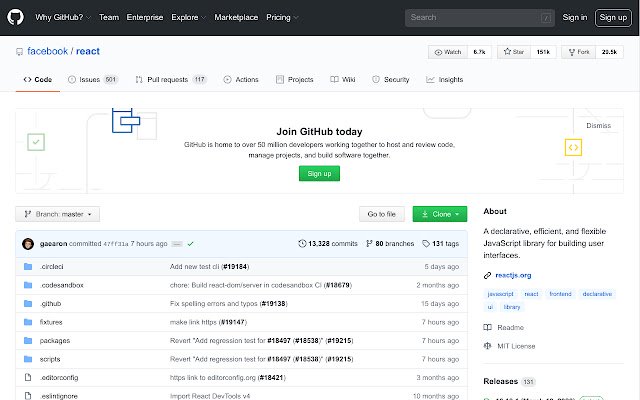Open the Releases section heading

coord(500,381)
